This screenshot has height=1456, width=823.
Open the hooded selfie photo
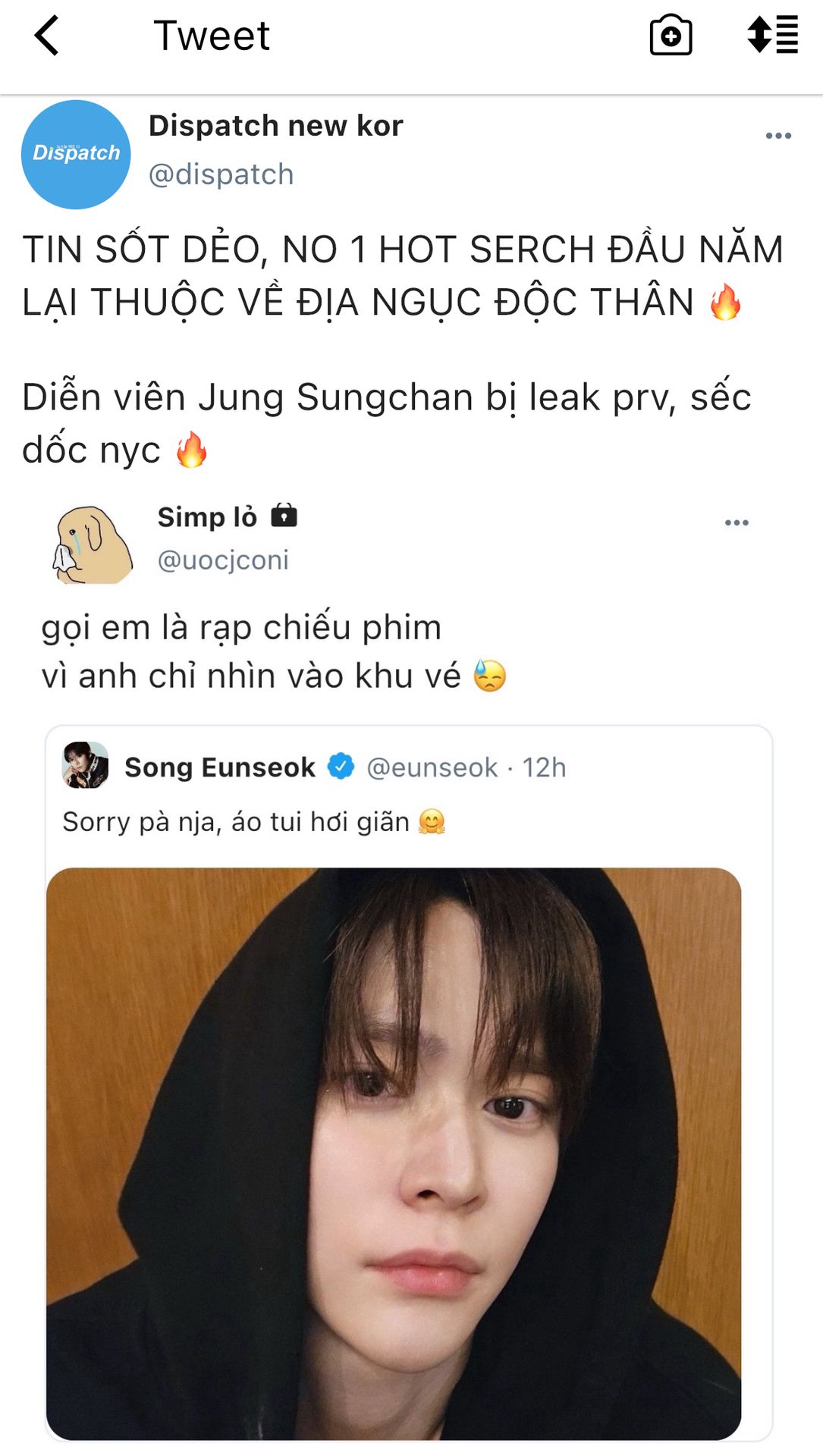point(394,1153)
